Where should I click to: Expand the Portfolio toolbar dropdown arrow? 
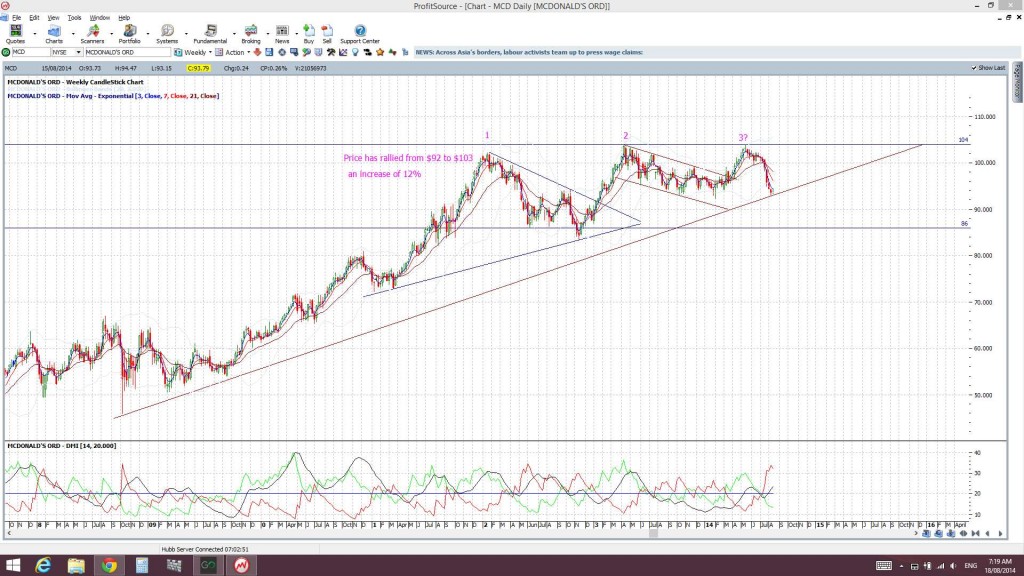(148, 33)
